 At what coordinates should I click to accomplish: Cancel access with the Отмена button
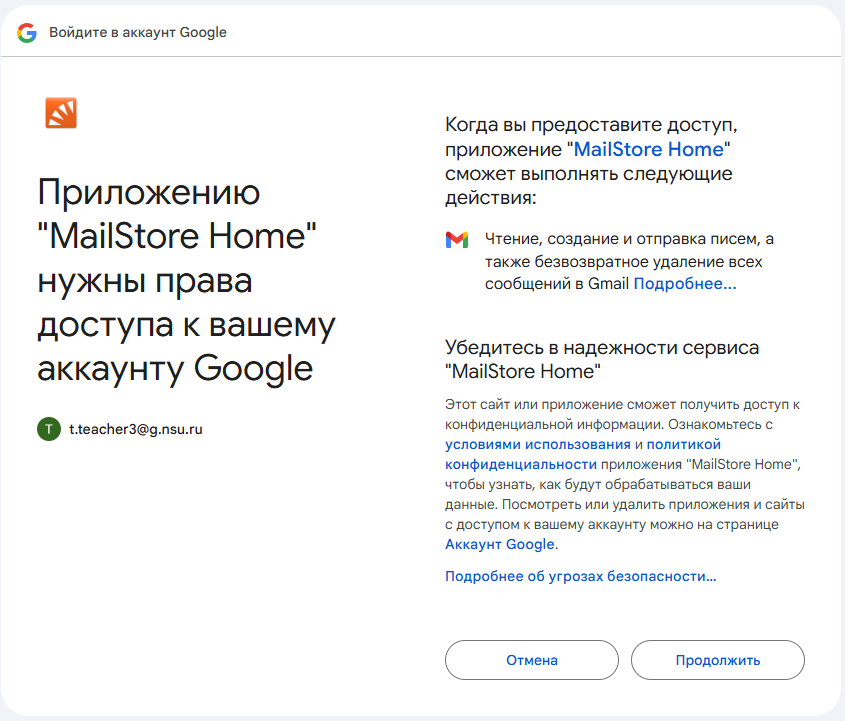(x=532, y=660)
